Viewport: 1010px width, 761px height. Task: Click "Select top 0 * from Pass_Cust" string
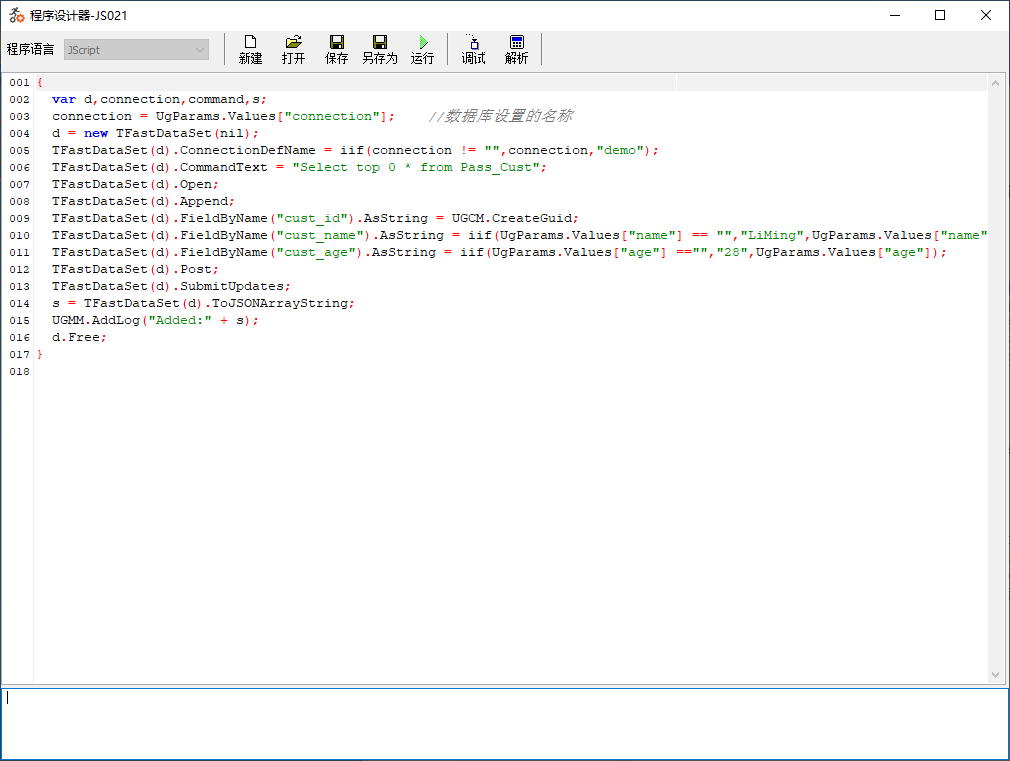click(x=416, y=168)
